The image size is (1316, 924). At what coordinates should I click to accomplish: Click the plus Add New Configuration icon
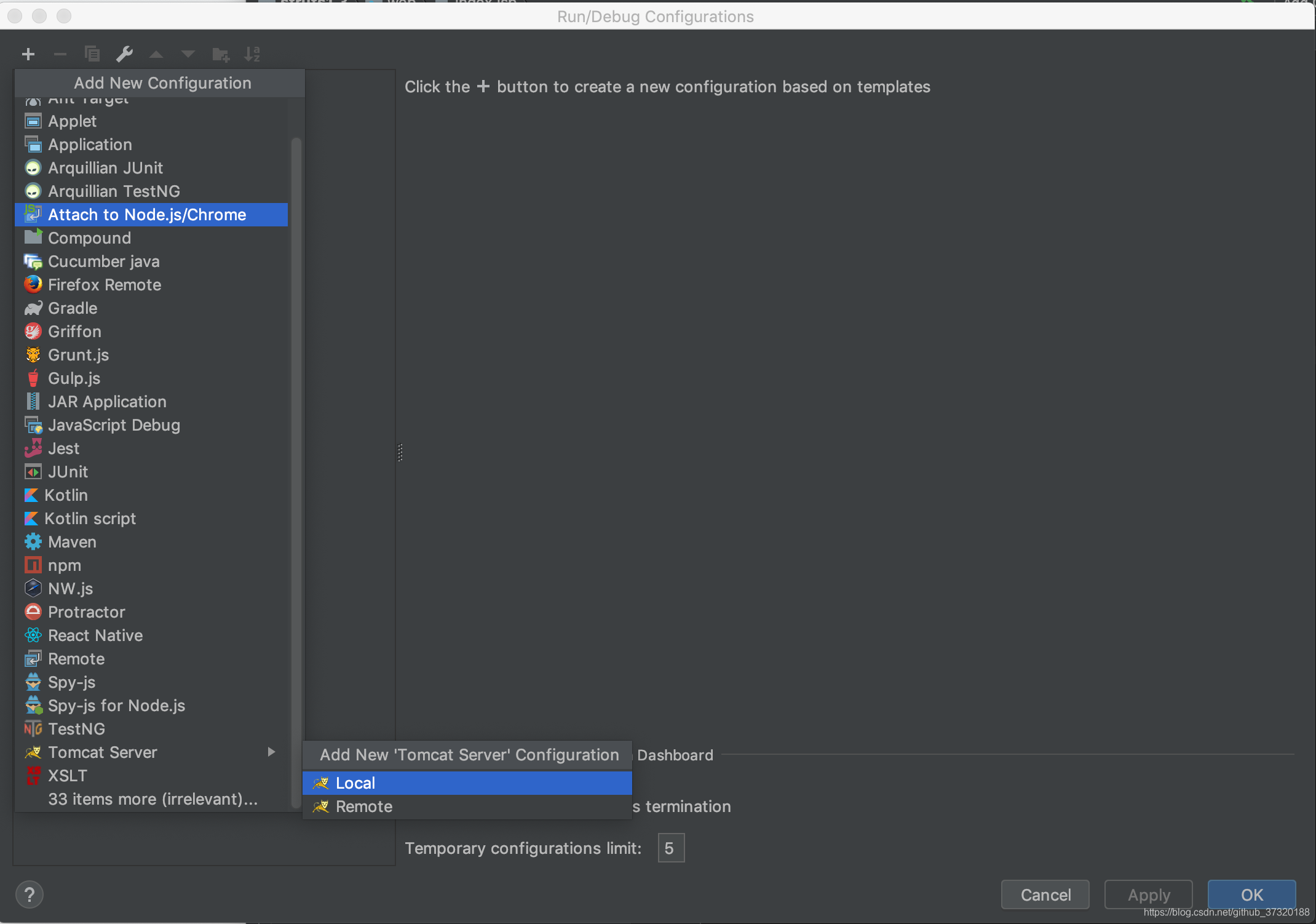click(28, 54)
